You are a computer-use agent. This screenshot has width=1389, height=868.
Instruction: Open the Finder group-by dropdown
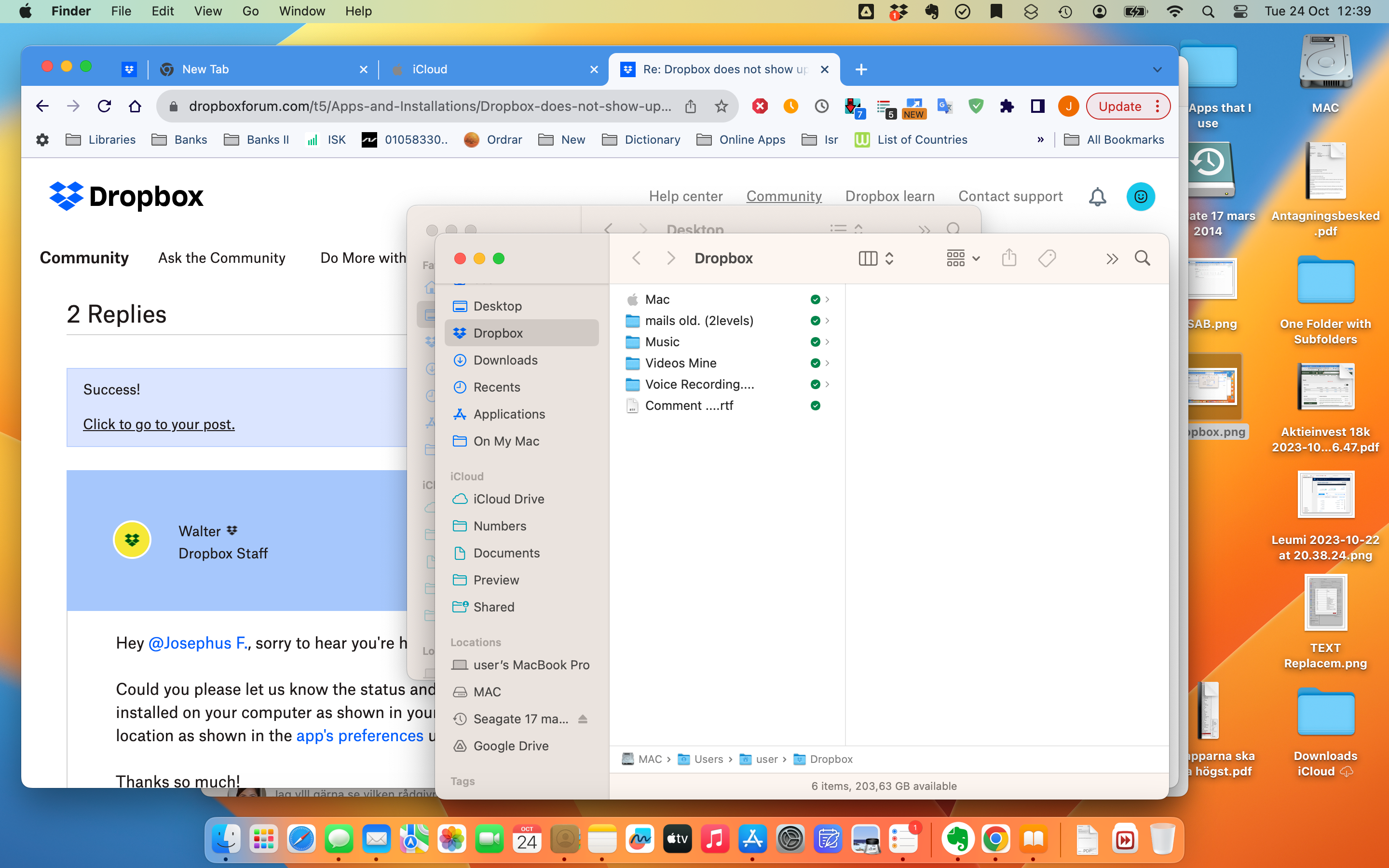[x=963, y=258]
